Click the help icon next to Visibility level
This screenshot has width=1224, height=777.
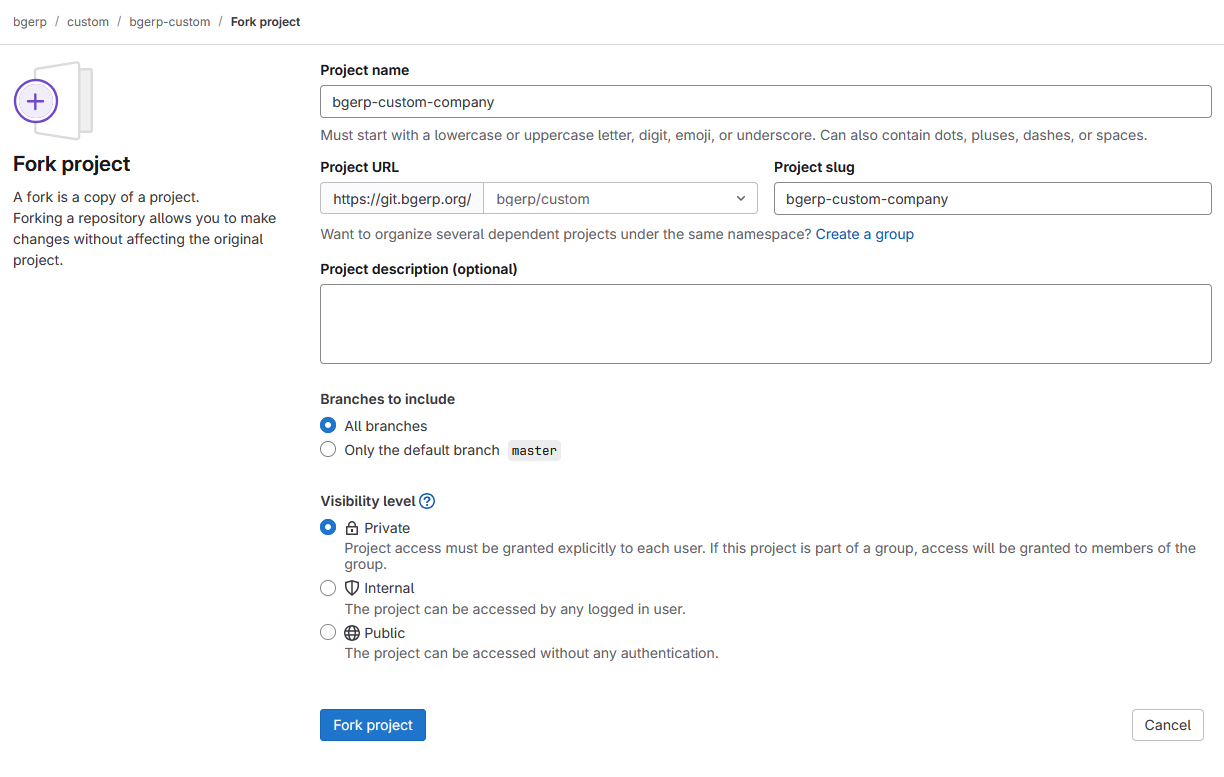(427, 501)
